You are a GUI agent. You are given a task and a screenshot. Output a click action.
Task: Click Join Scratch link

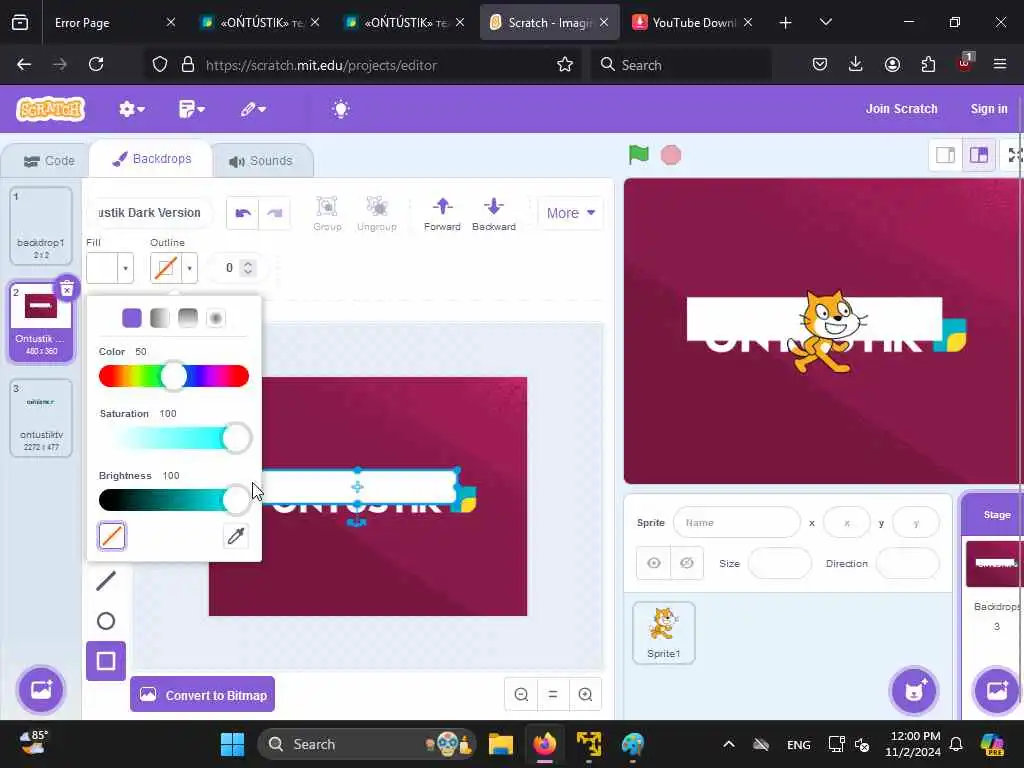pyautogui.click(x=901, y=109)
